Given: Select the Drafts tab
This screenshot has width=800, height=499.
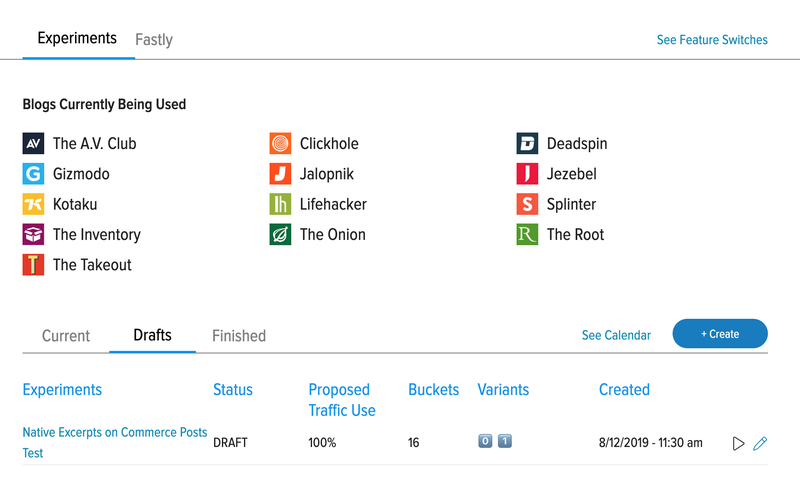Looking at the screenshot, I should [153, 335].
